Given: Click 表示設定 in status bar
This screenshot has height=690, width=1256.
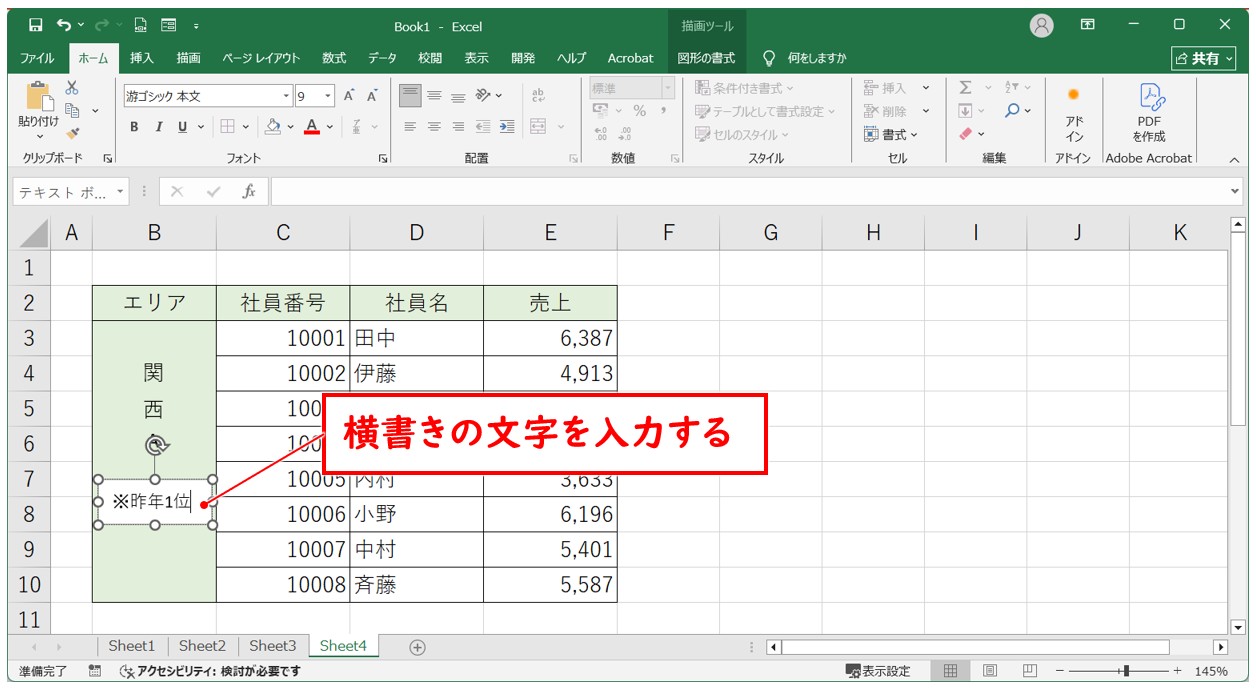Looking at the screenshot, I should click(x=878, y=671).
